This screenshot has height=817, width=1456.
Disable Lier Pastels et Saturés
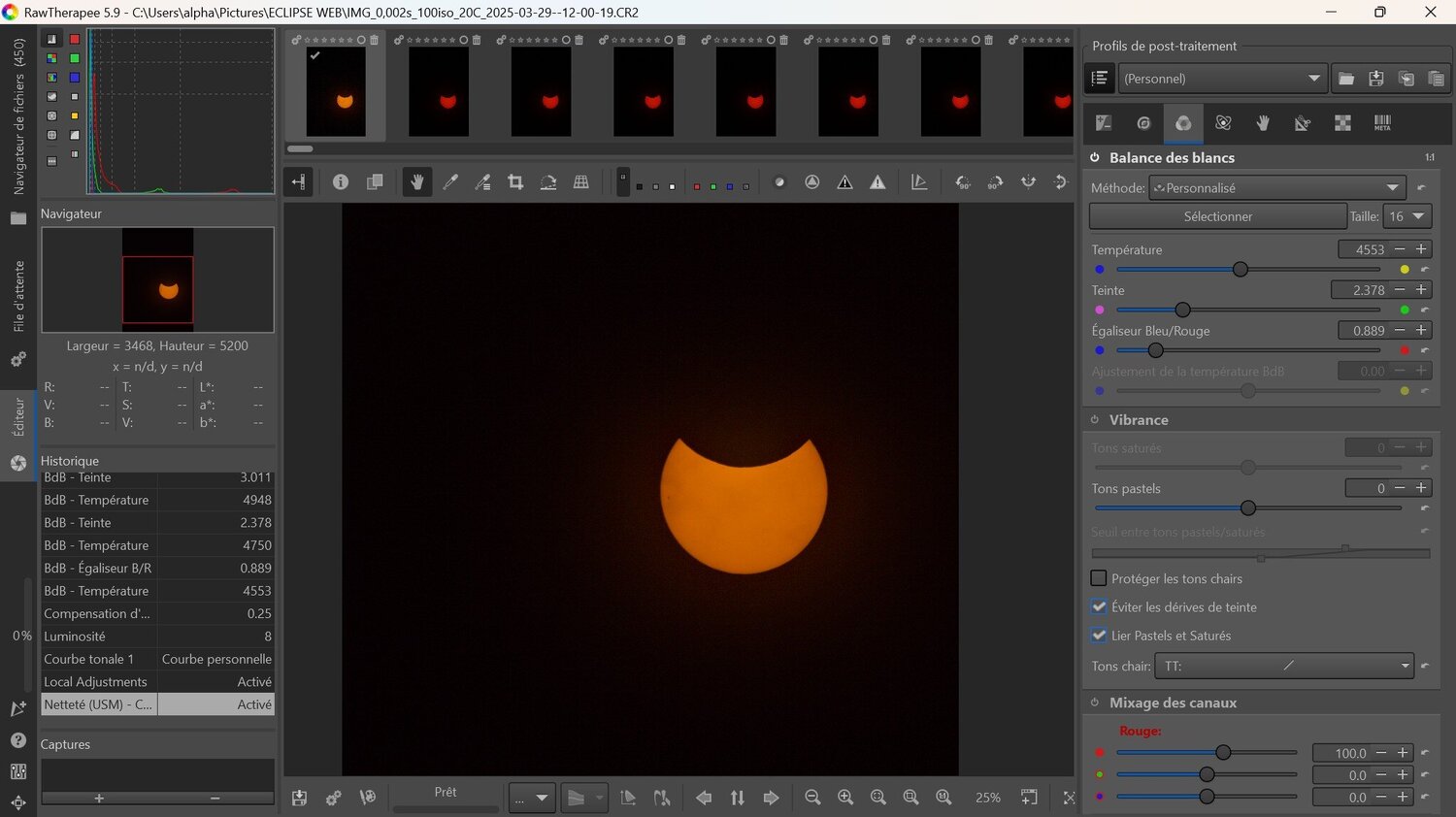(x=1099, y=636)
